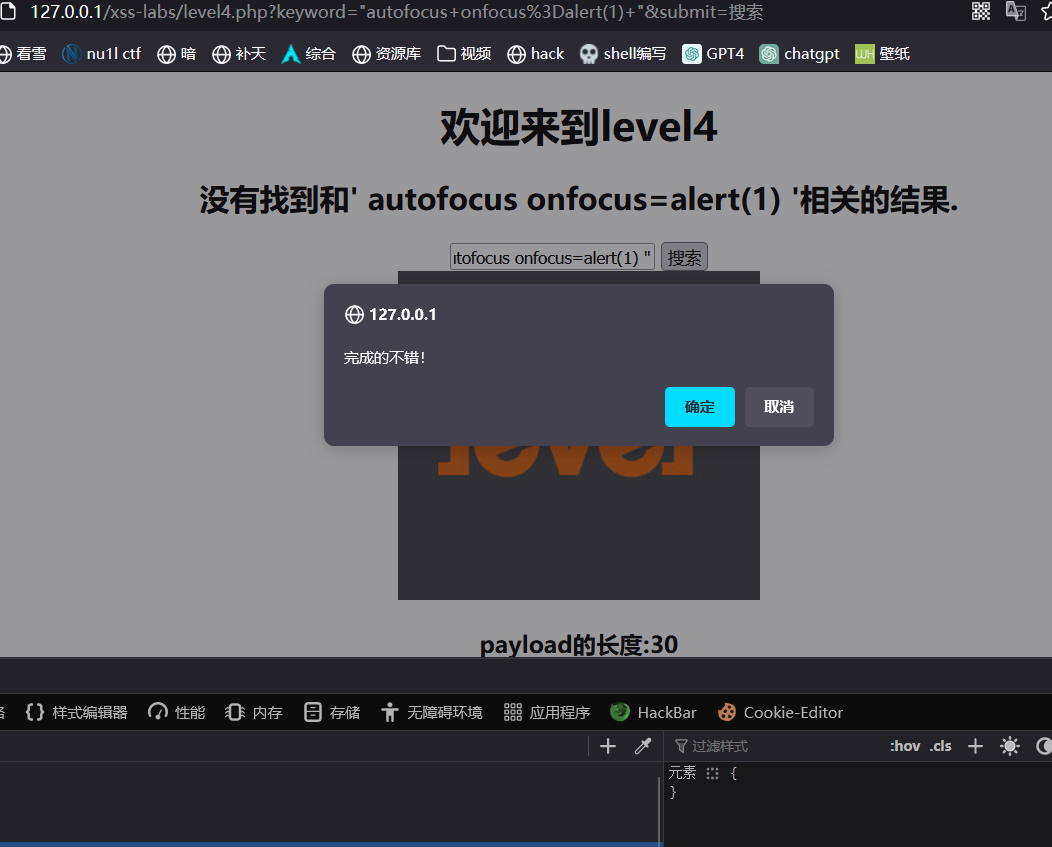Click 取消 in the alert dialog
This screenshot has height=847, width=1052.
pyautogui.click(x=779, y=407)
